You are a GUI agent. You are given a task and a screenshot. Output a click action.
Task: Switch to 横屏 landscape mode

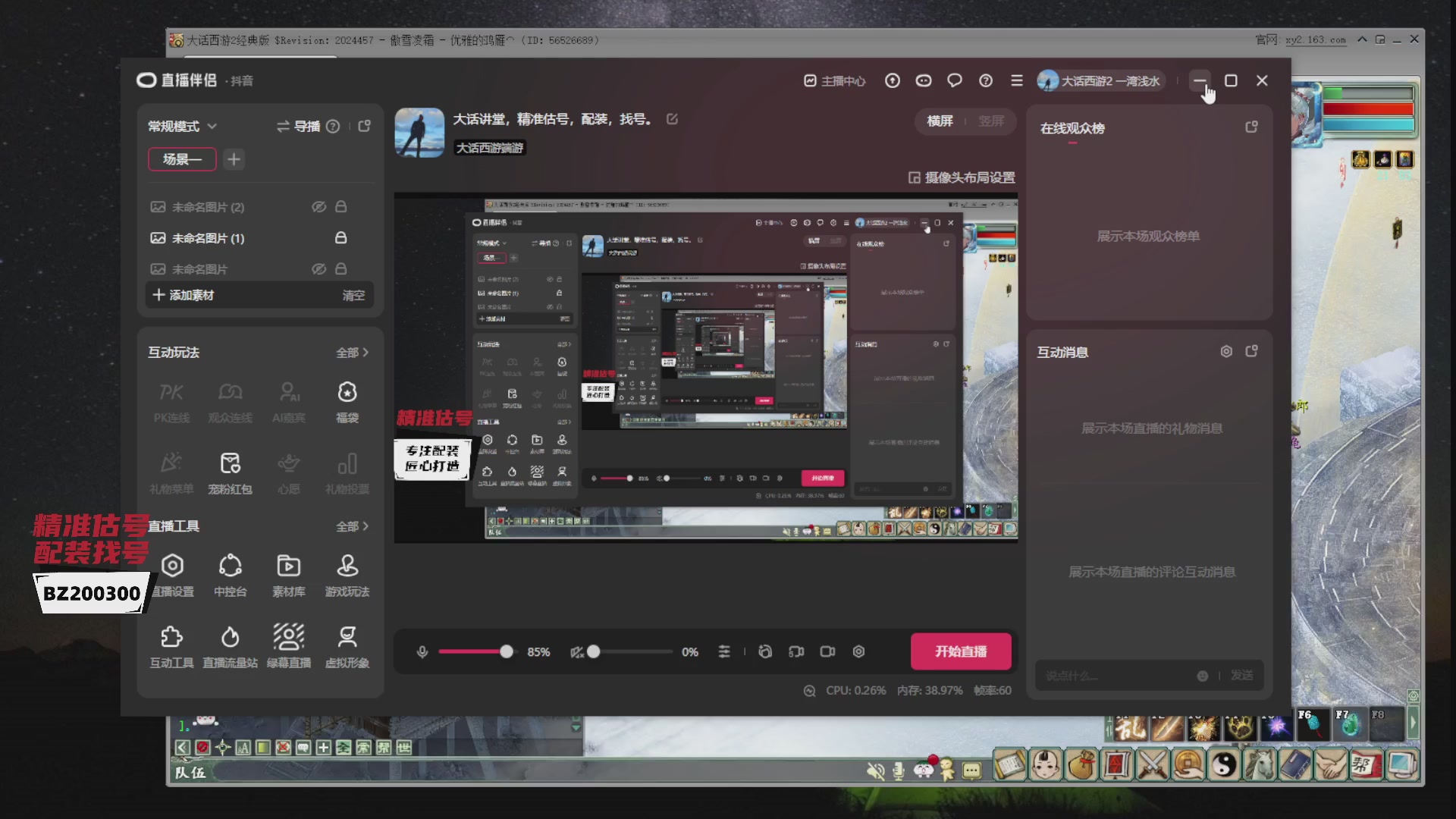click(x=940, y=121)
